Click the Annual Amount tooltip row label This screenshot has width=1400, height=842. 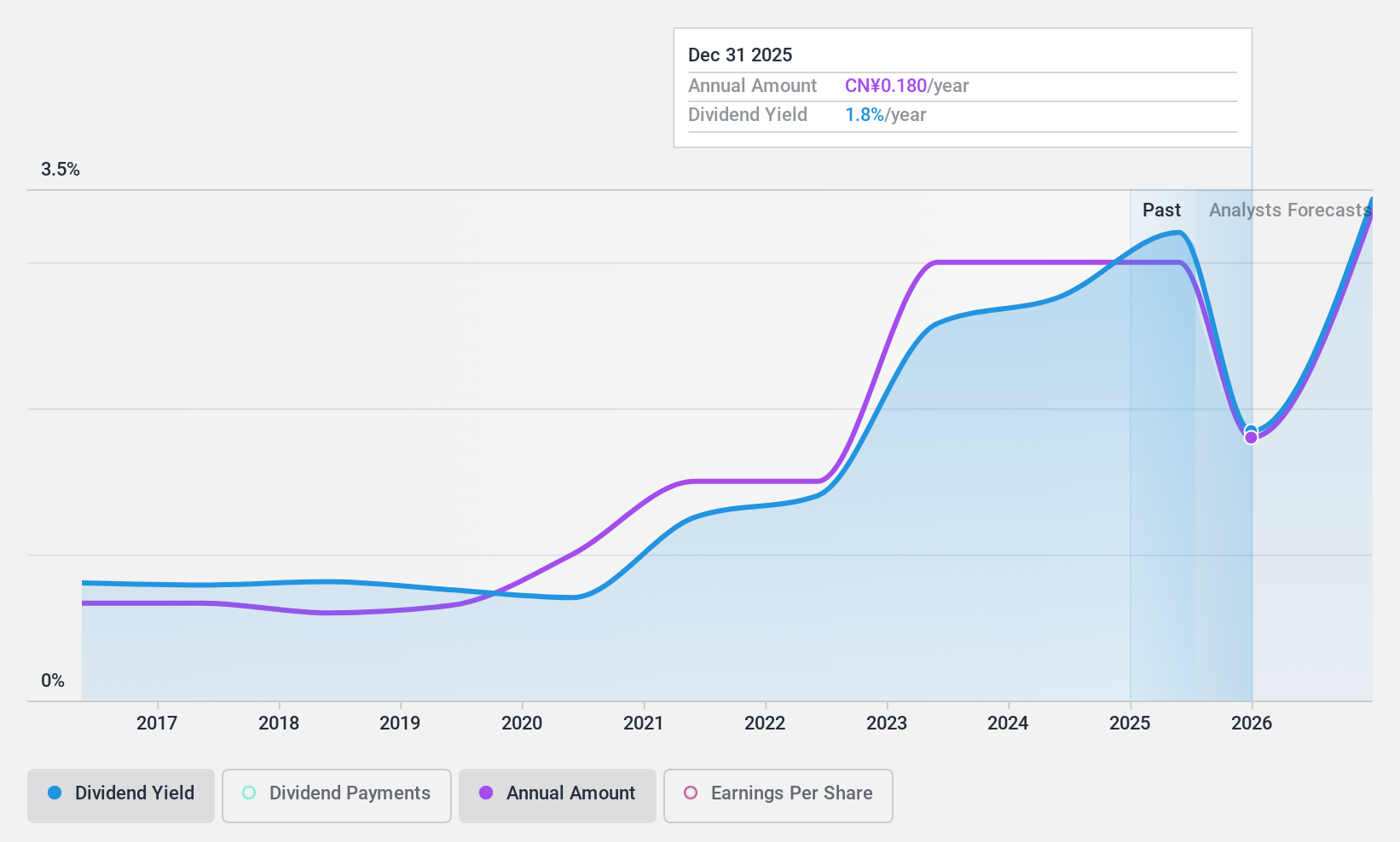coord(752,86)
